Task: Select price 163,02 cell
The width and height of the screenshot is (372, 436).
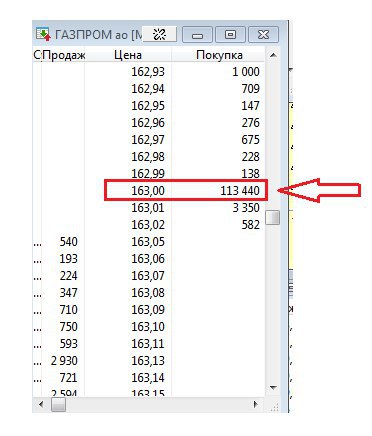Action: (x=148, y=225)
